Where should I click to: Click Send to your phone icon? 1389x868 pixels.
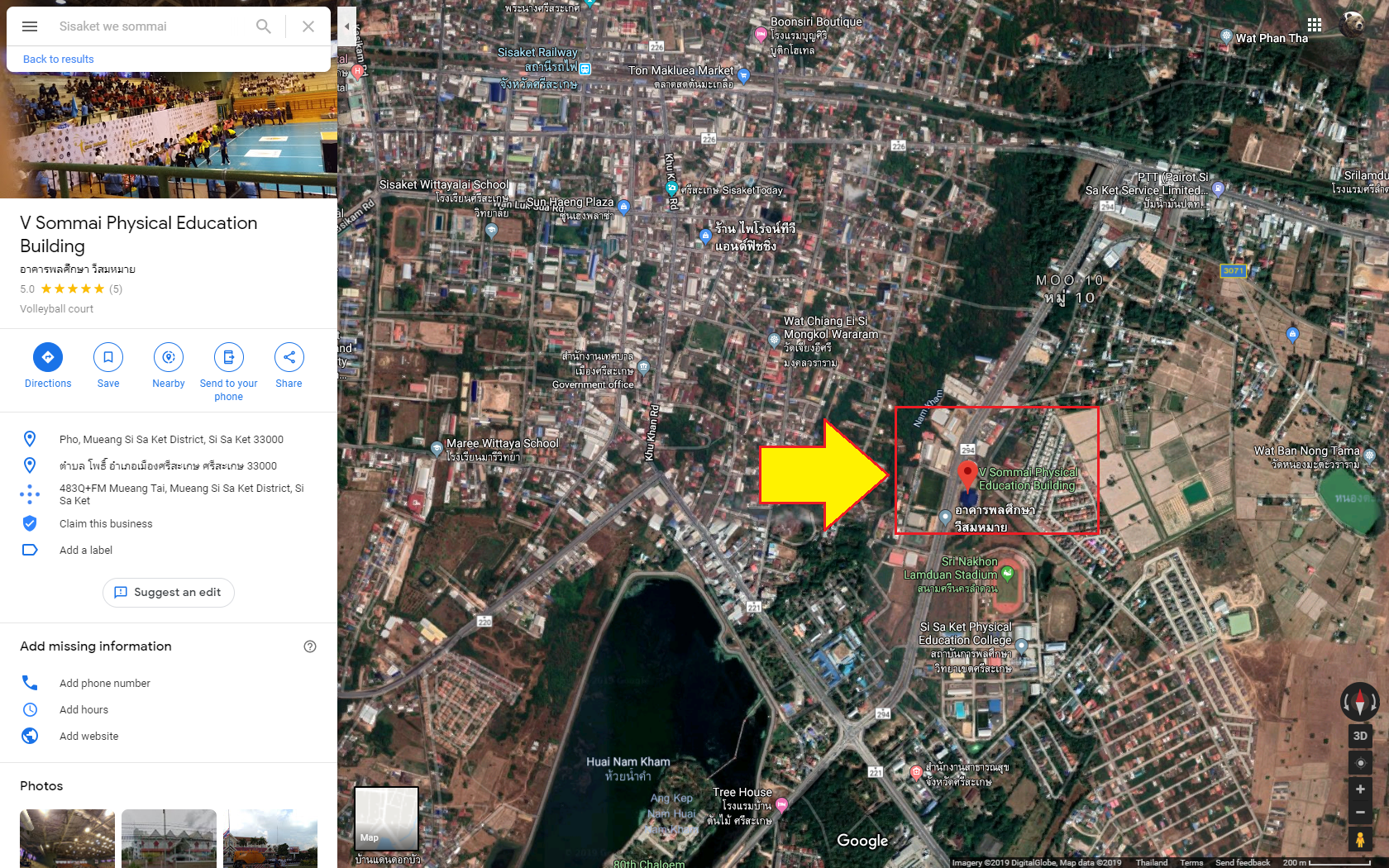(x=229, y=357)
